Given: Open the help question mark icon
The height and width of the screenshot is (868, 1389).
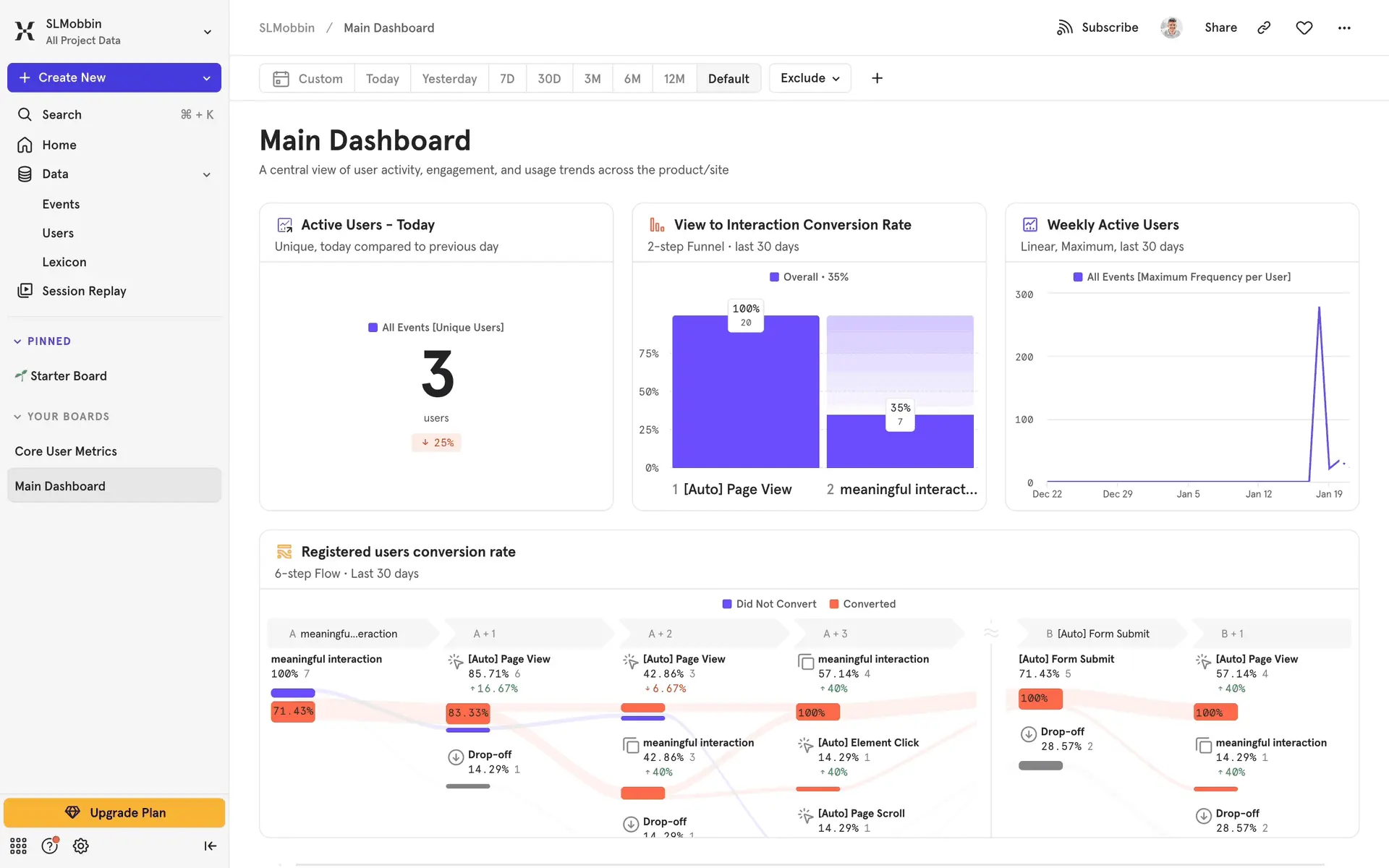Looking at the screenshot, I should tap(49, 846).
